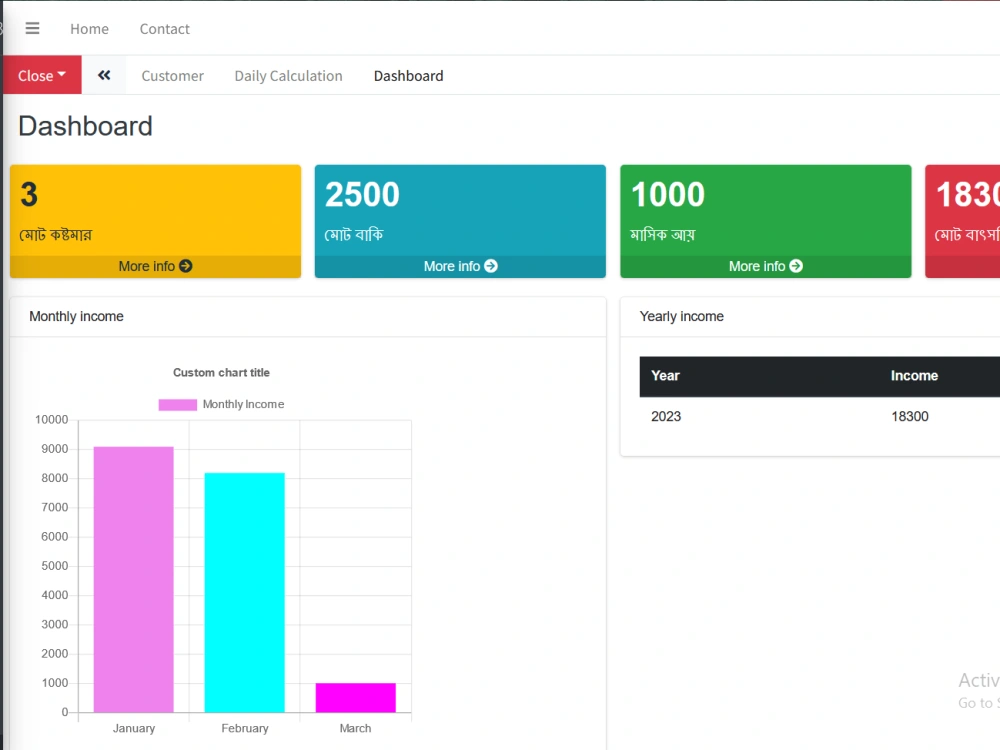Select the 18300 income cell
Screen dimensions: 1000x750
tap(909, 416)
